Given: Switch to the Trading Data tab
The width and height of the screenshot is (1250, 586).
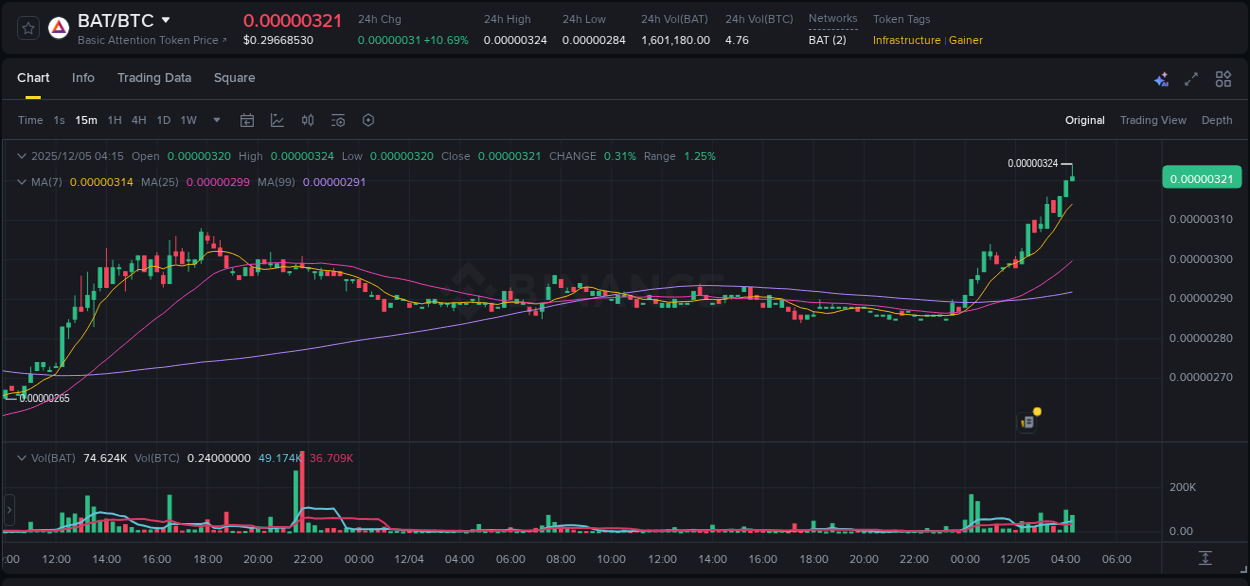Looking at the screenshot, I should tap(154, 78).
